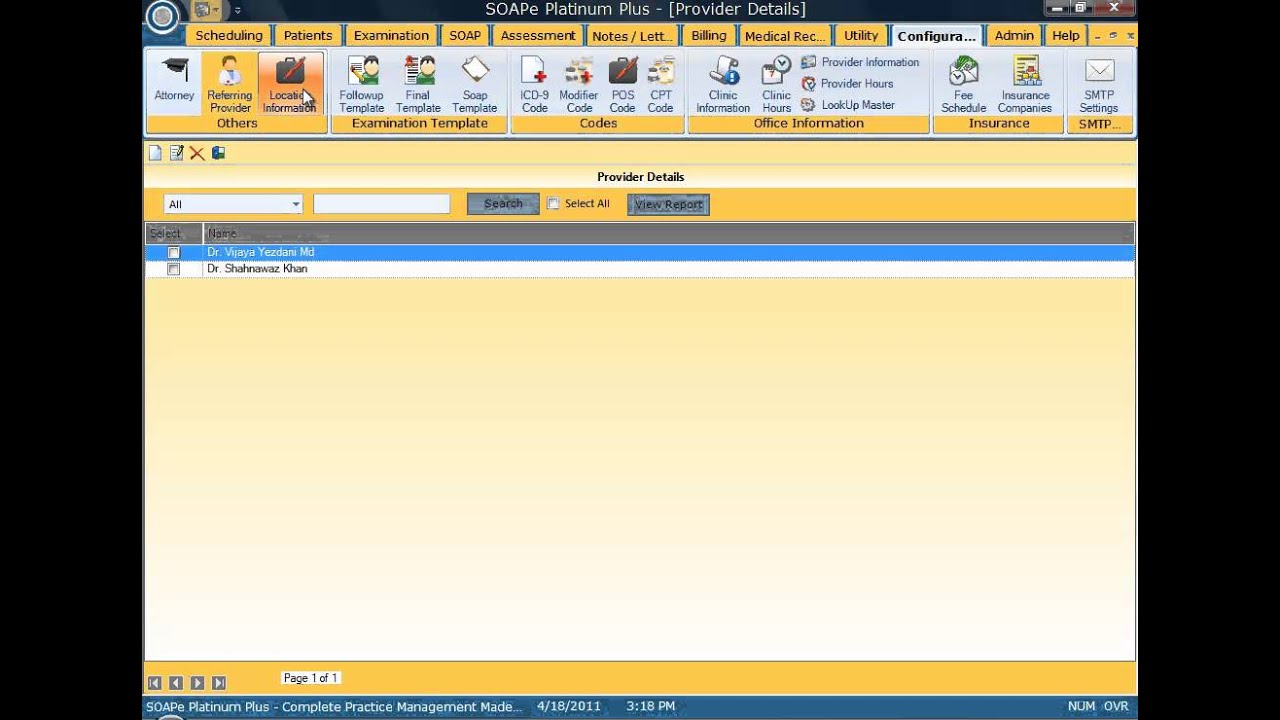The height and width of the screenshot is (720, 1280).
Task: Open Provider Hours
Action: 847,84
